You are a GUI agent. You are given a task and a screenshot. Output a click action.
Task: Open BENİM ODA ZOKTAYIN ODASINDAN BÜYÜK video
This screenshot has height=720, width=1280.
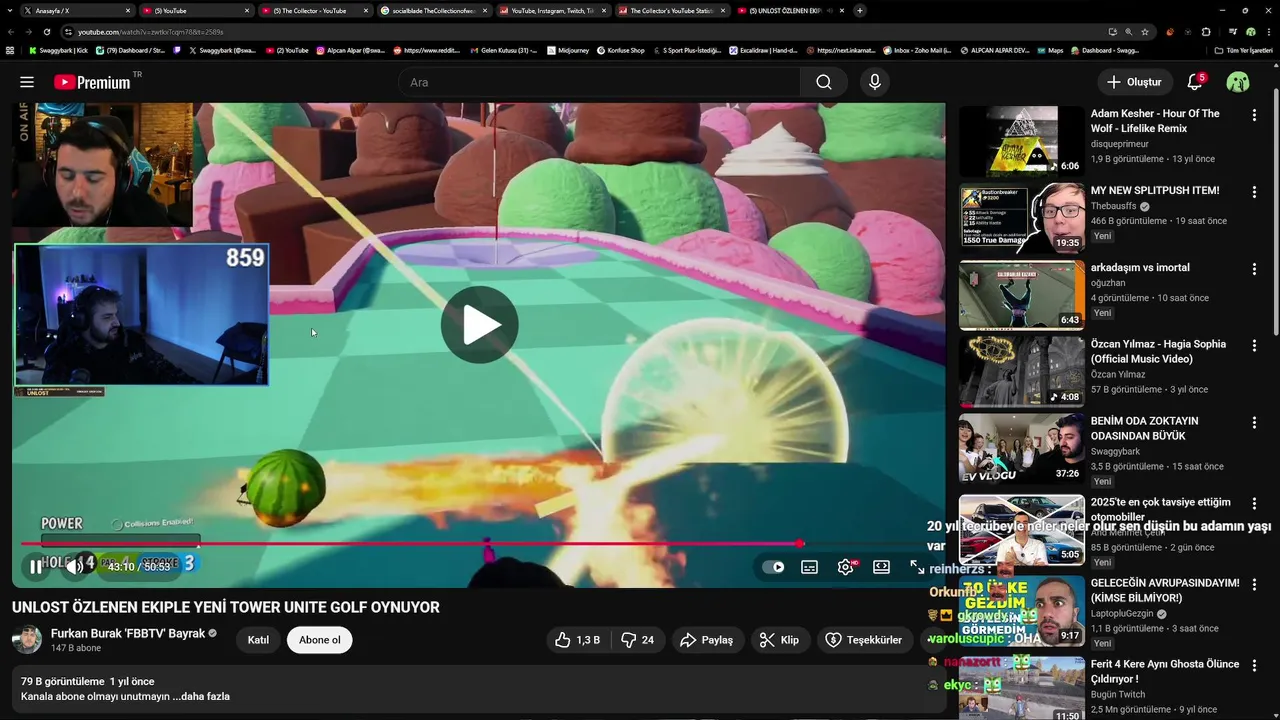tap(1144, 428)
